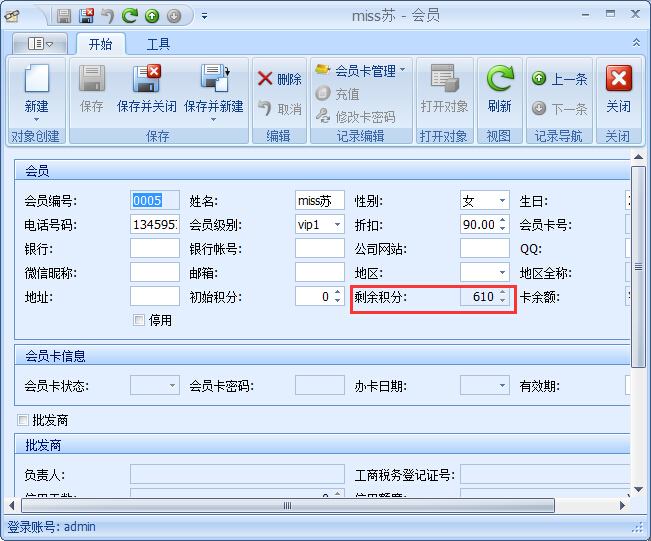Image resolution: width=651 pixels, height=541 pixels.
Task: Toggle the 停用 (Disabled) checkbox
Action: (x=139, y=320)
